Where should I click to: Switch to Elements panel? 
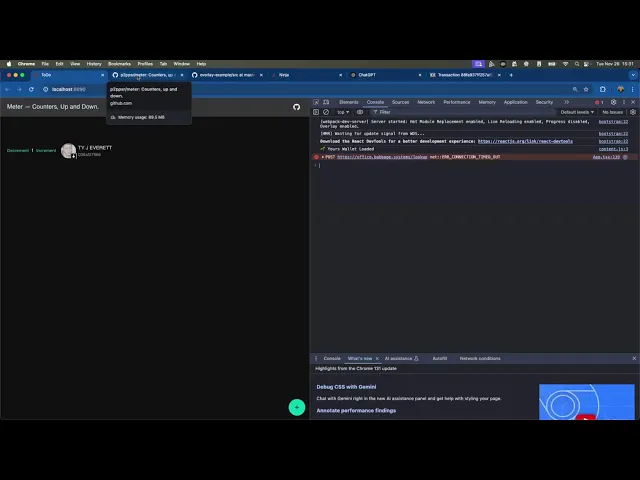tap(349, 102)
